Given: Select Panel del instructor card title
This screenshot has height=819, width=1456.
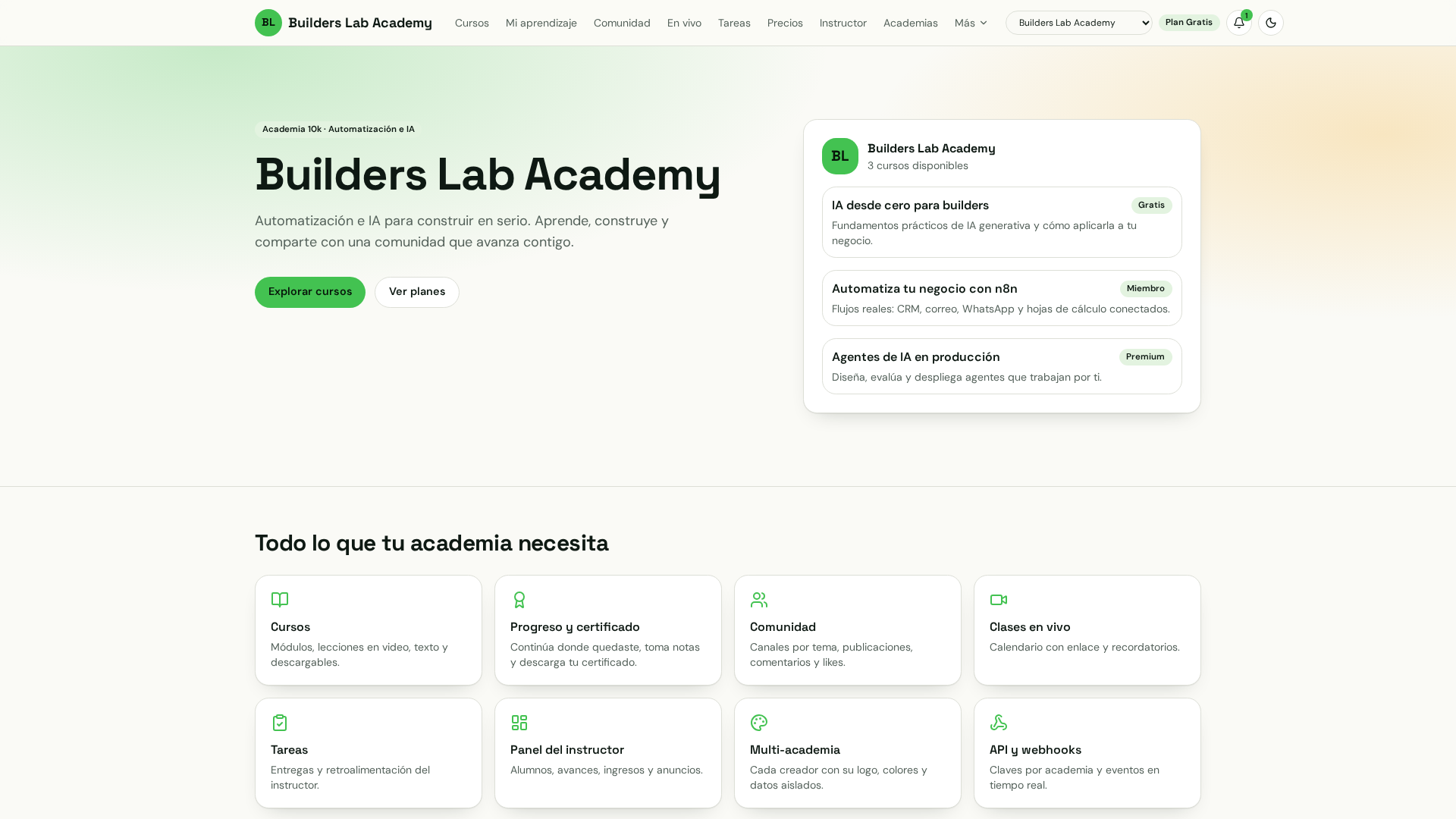Looking at the screenshot, I should coord(567,750).
